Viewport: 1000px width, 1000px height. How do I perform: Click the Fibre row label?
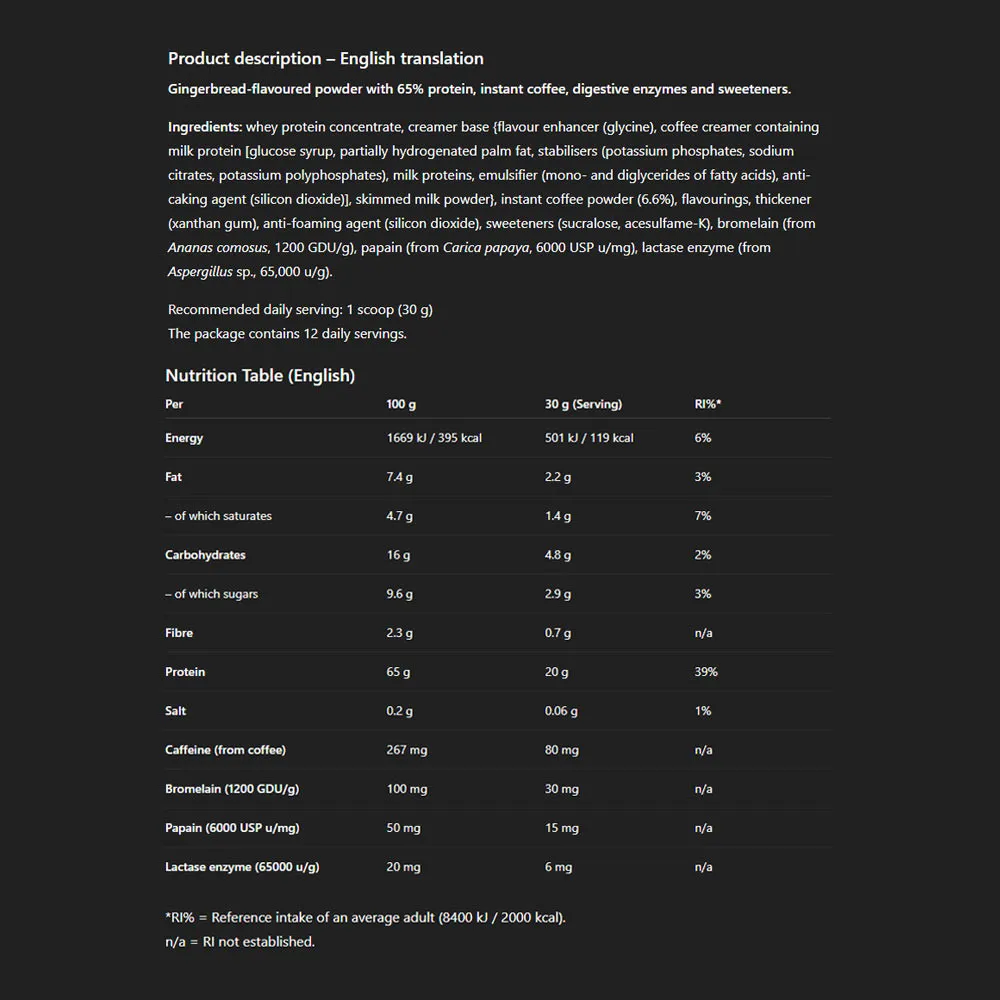179,633
